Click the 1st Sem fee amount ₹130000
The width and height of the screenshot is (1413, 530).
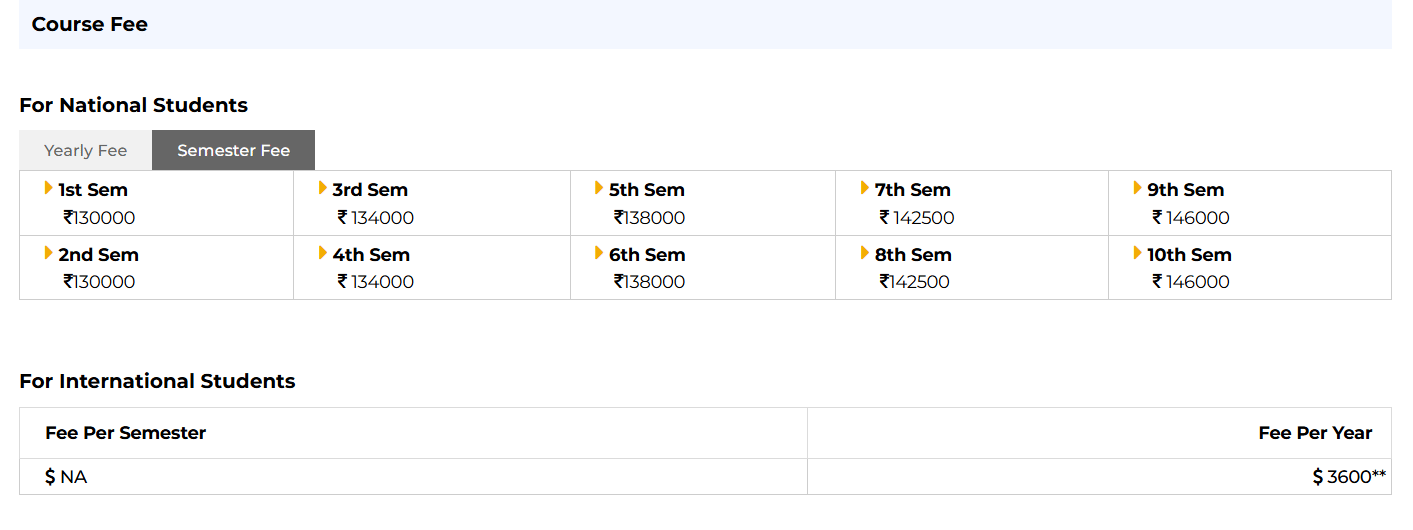(x=99, y=218)
